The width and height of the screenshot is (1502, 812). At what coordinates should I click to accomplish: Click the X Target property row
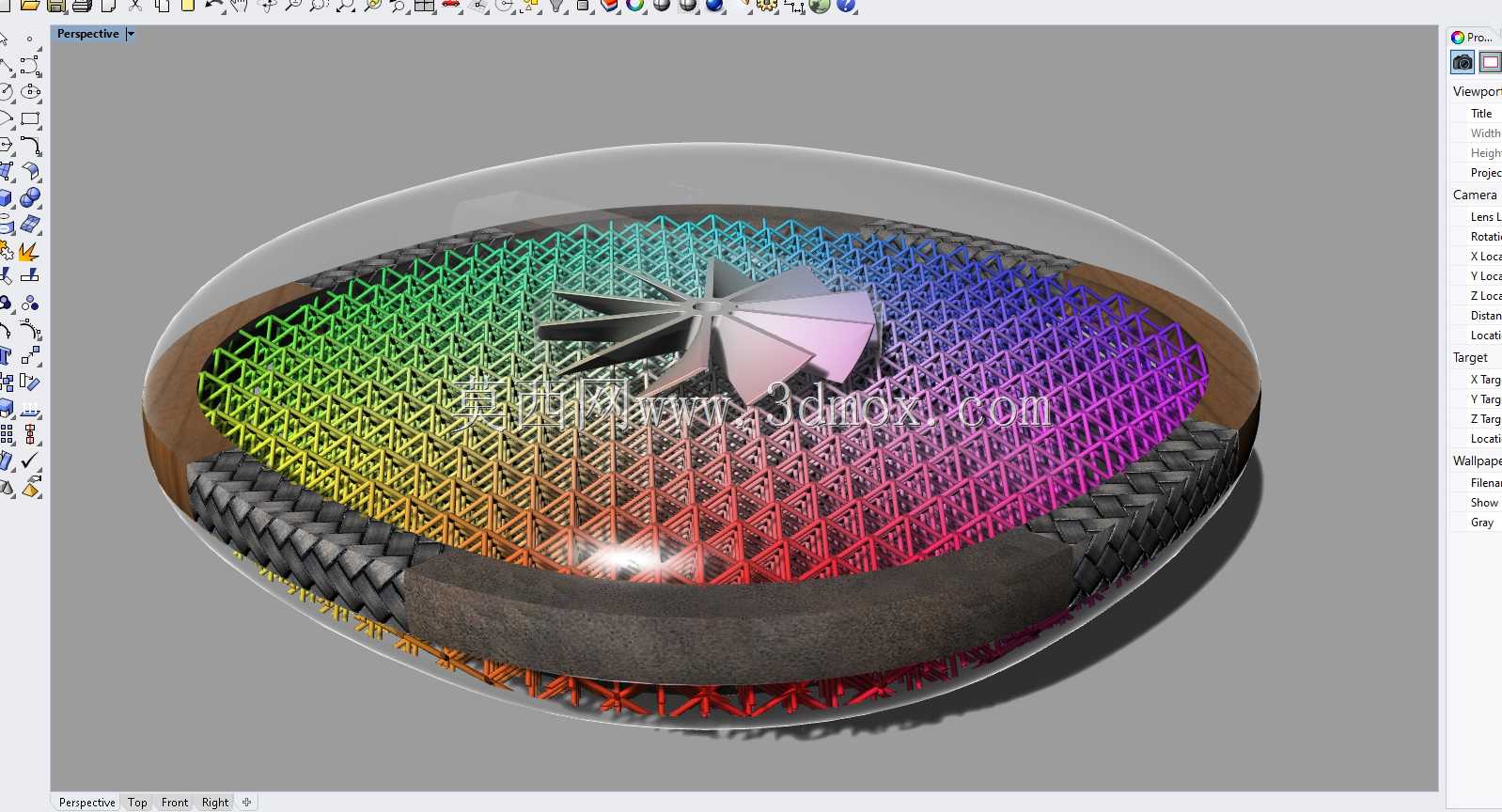pyautogui.click(x=1475, y=379)
